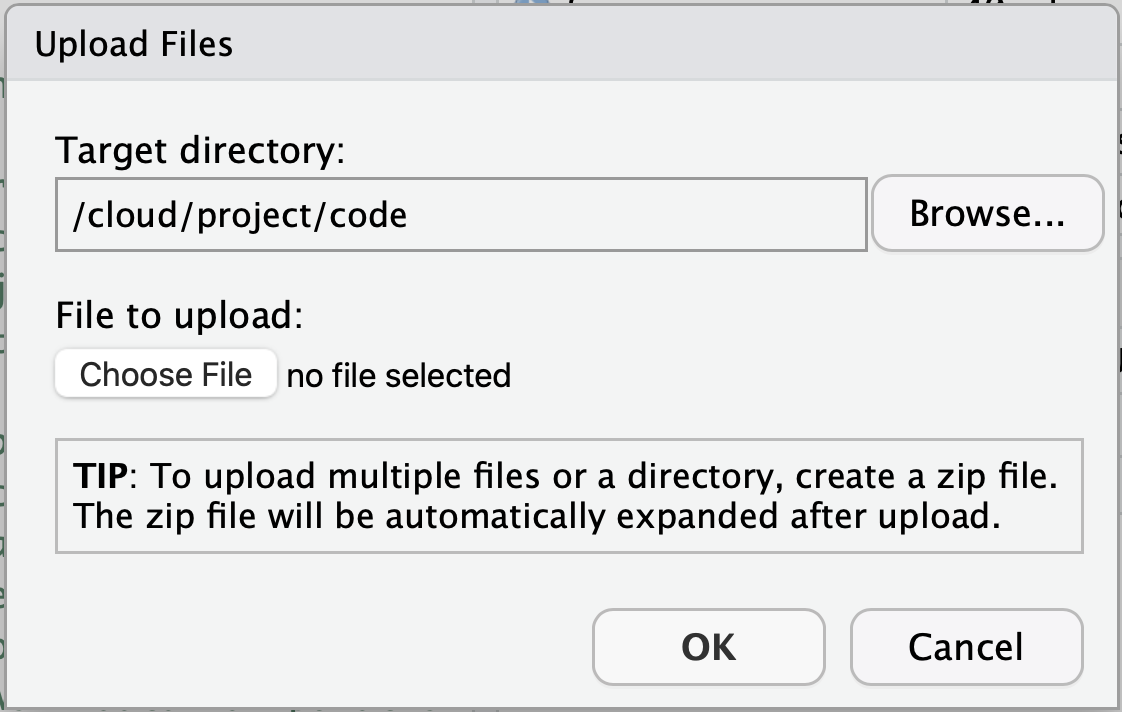This screenshot has width=1122, height=712.
Task: Place cursor after 'code' in path field
Action: tap(409, 215)
